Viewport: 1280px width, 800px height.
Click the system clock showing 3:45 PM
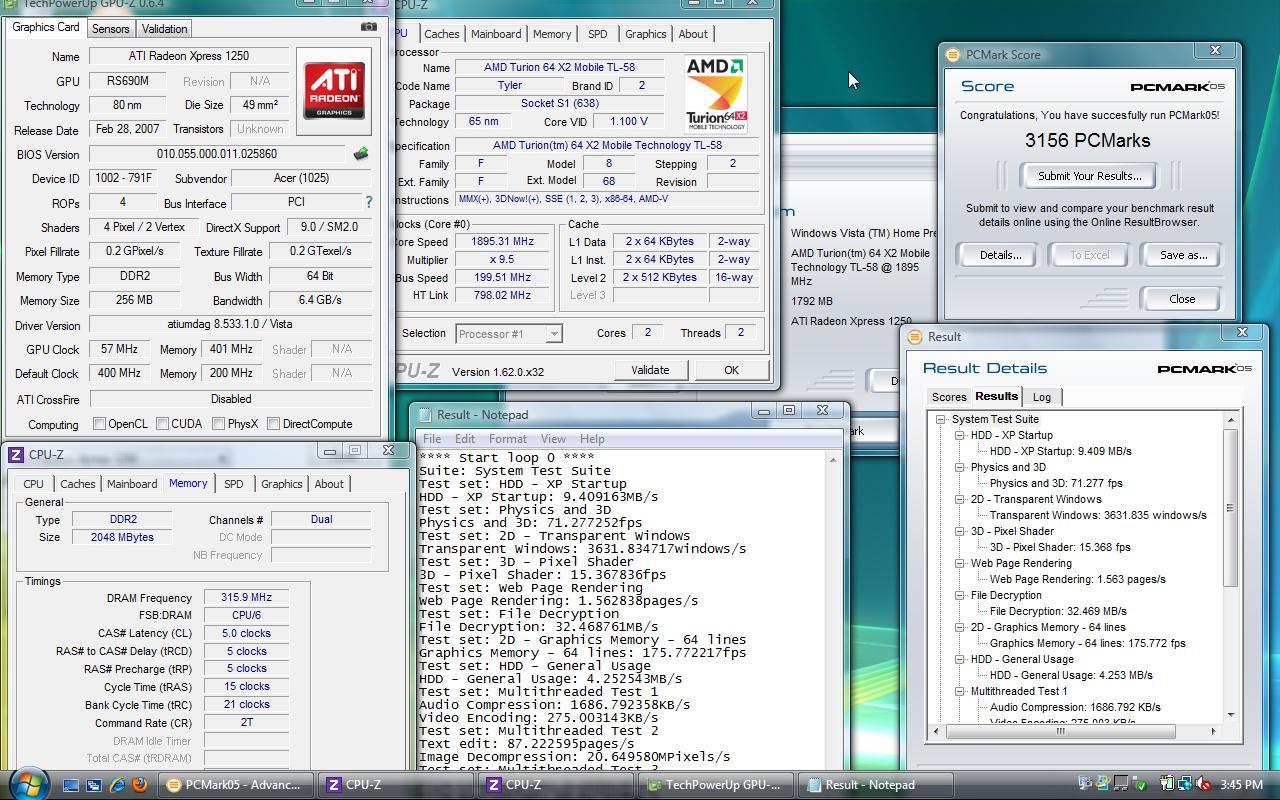(1241, 785)
